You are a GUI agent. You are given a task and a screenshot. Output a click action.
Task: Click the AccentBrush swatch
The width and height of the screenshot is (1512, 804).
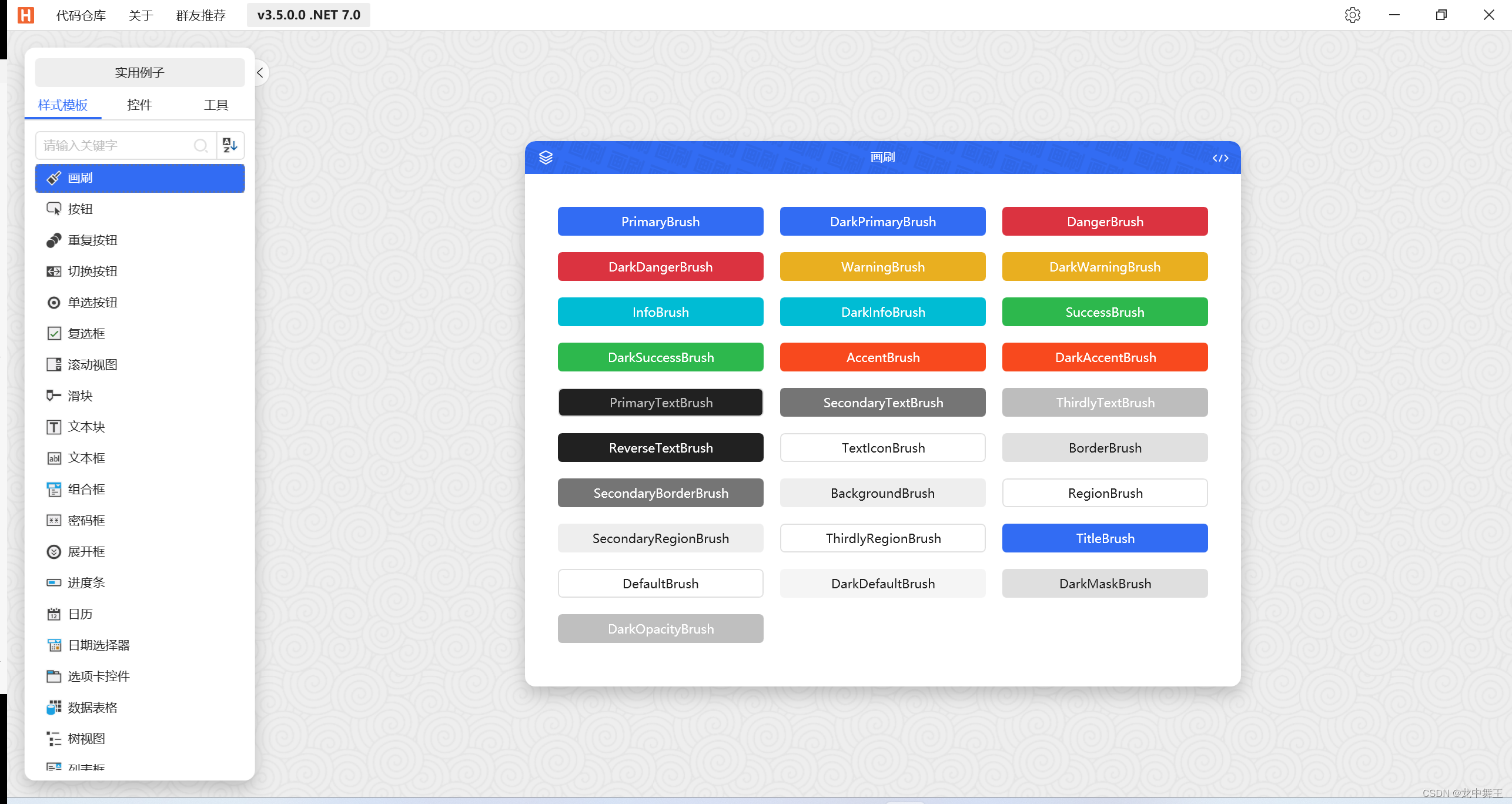click(882, 357)
